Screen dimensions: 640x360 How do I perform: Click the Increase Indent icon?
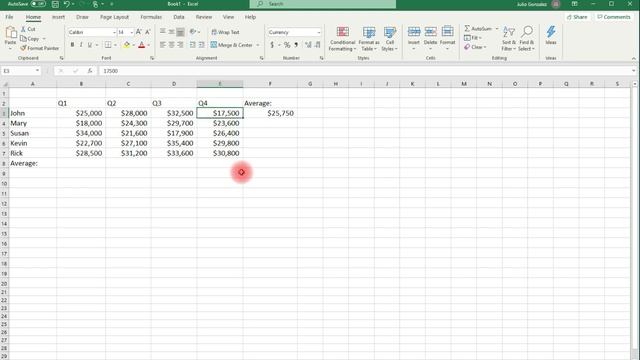tap(201, 45)
